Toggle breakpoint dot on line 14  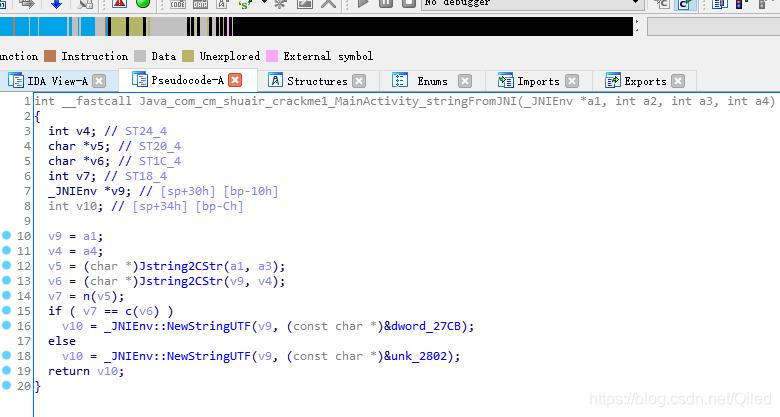pyautogui.click(x=6, y=295)
